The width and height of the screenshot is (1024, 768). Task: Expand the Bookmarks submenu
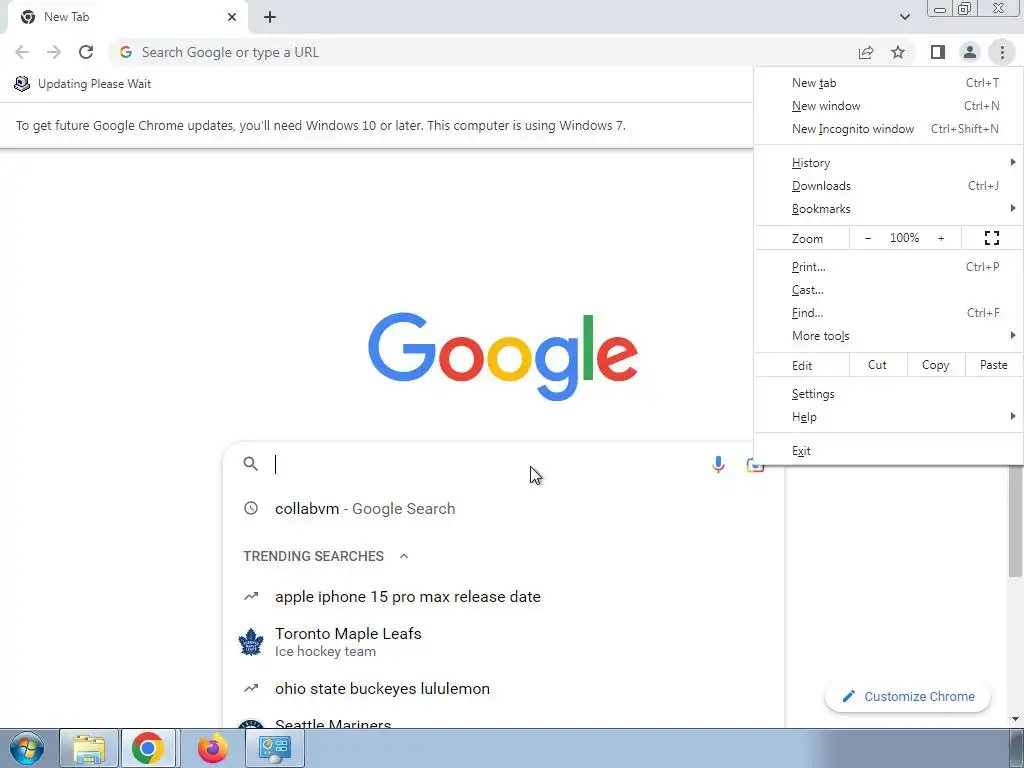888,209
